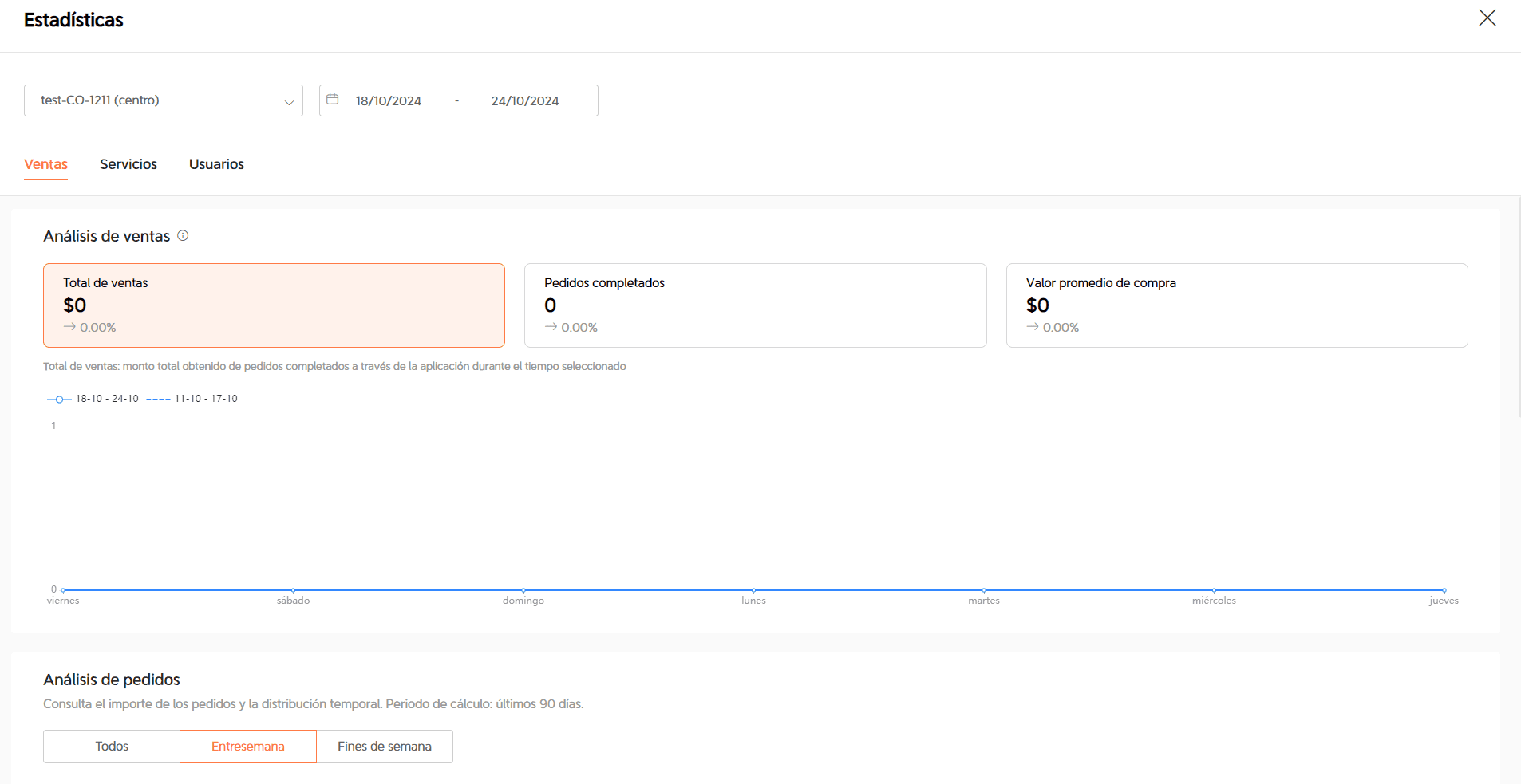This screenshot has width=1521, height=784.
Task: Set end date field 24/10/2024
Action: click(x=525, y=100)
